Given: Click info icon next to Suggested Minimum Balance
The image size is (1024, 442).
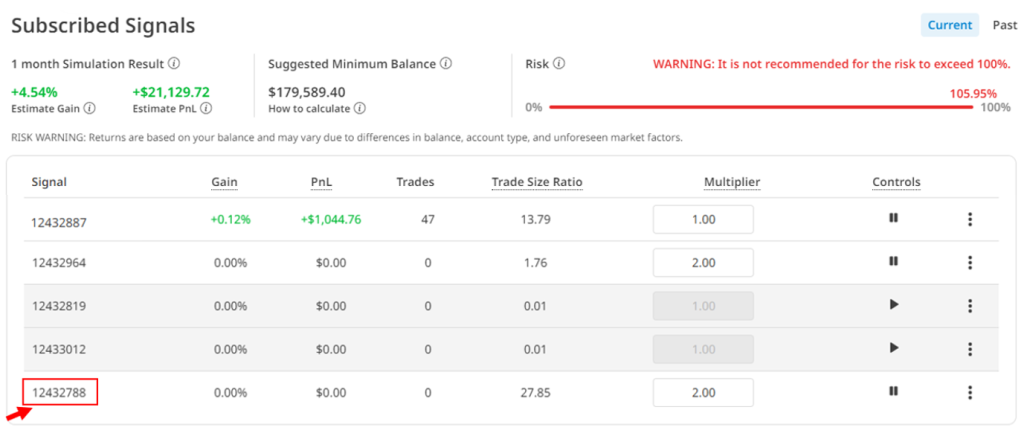Looking at the screenshot, I should point(446,63).
